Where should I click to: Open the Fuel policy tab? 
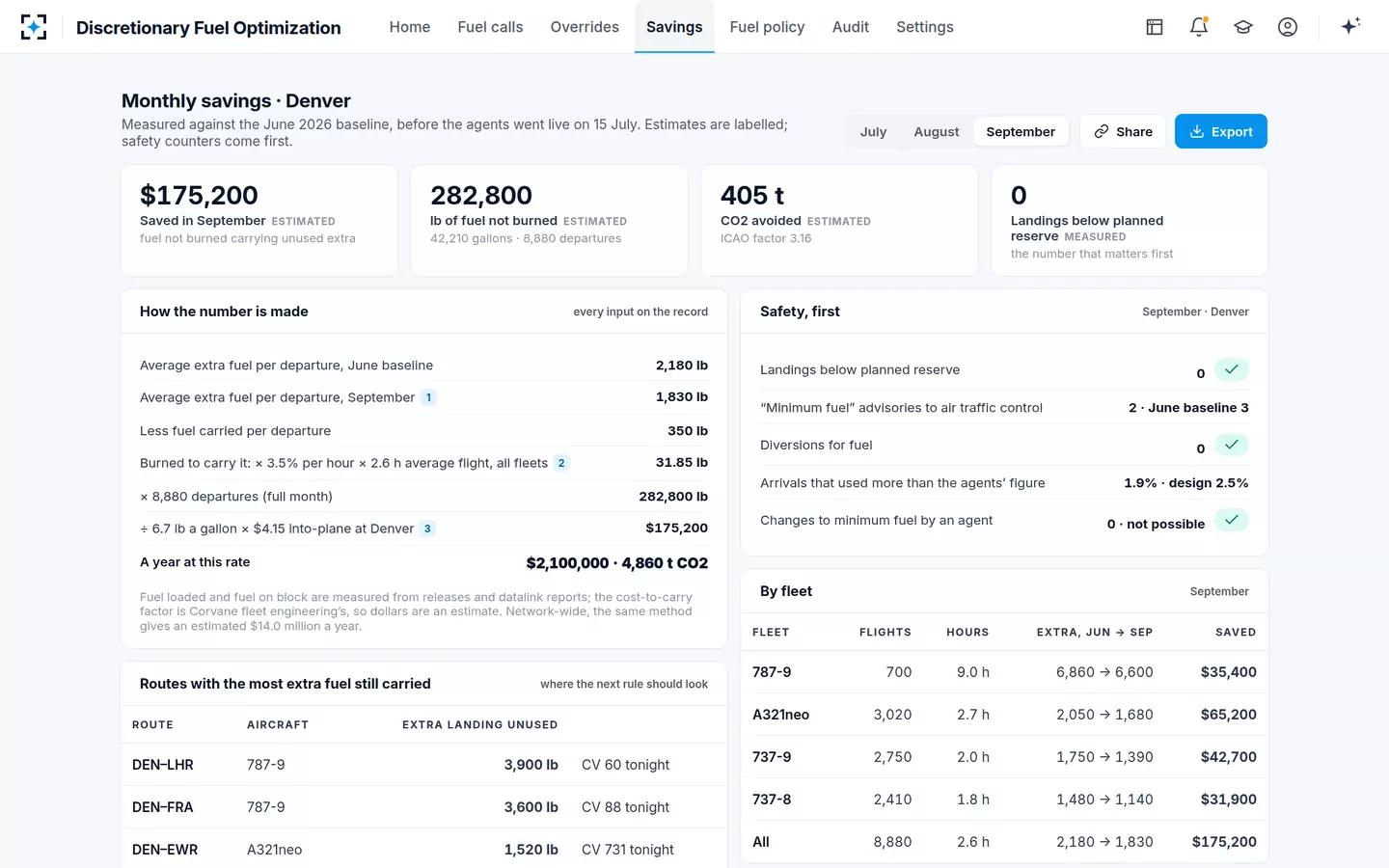(x=767, y=27)
